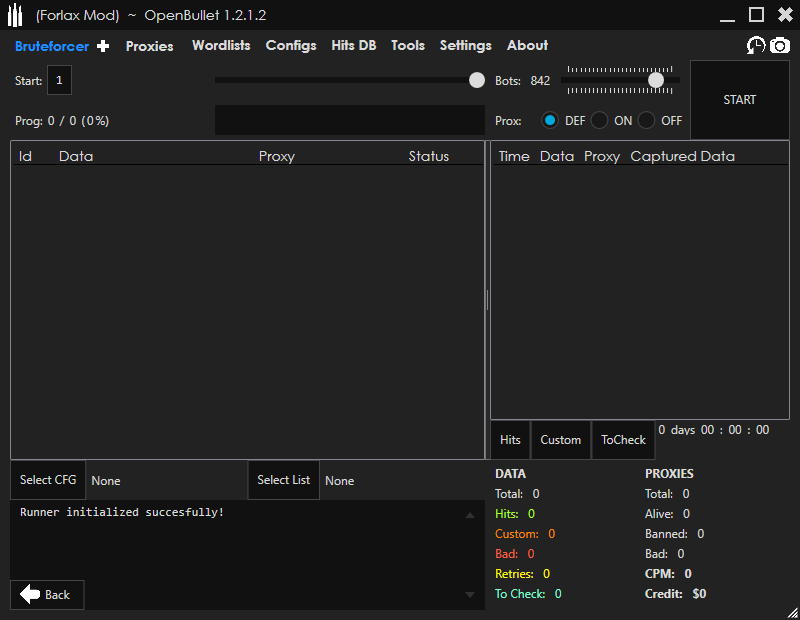Click the Retries counter label
This screenshot has height=620, width=800.
tap(514, 574)
